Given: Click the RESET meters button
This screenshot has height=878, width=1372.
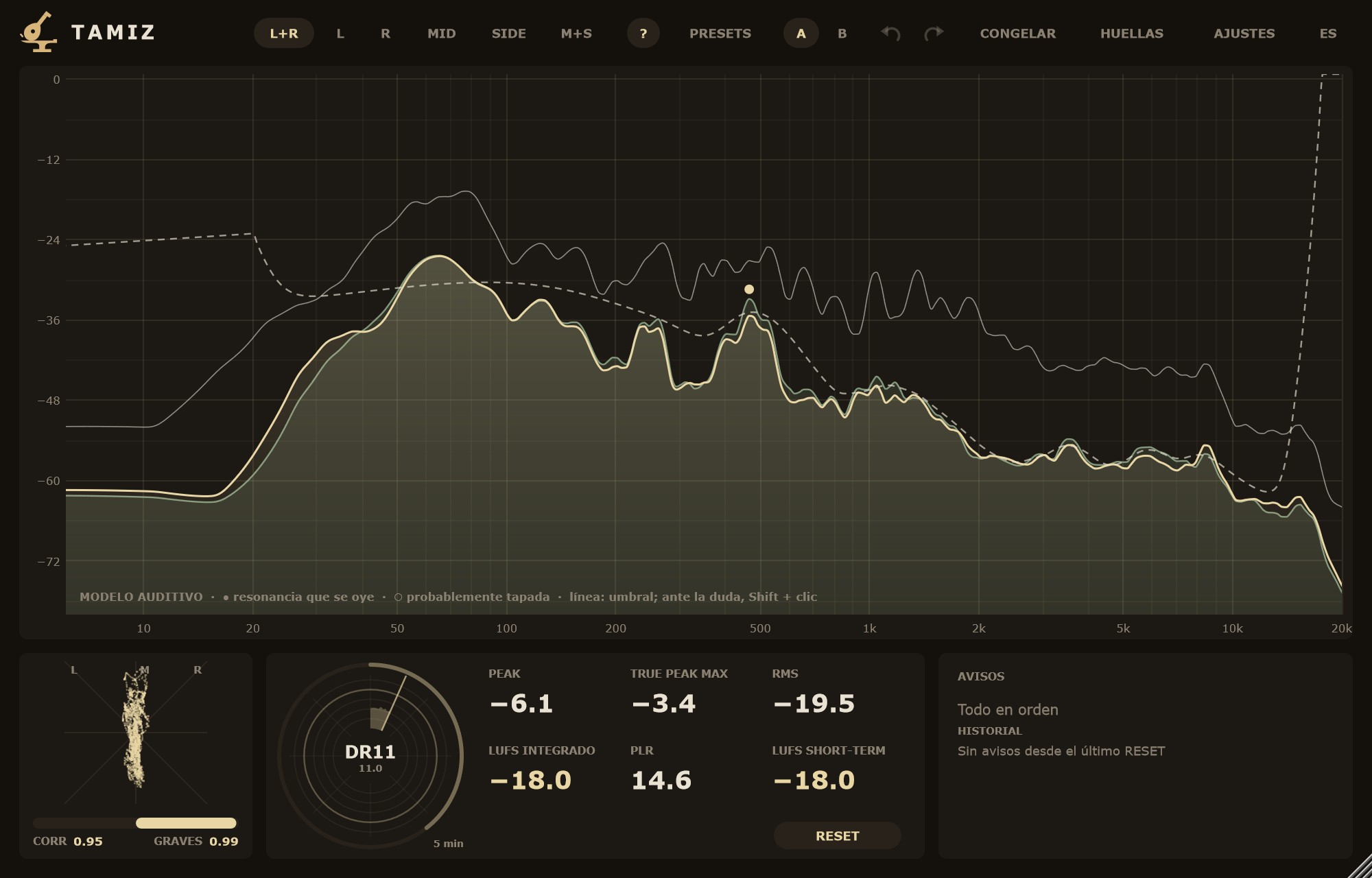Looking at the screenshot, I should (x=837, y=835).
